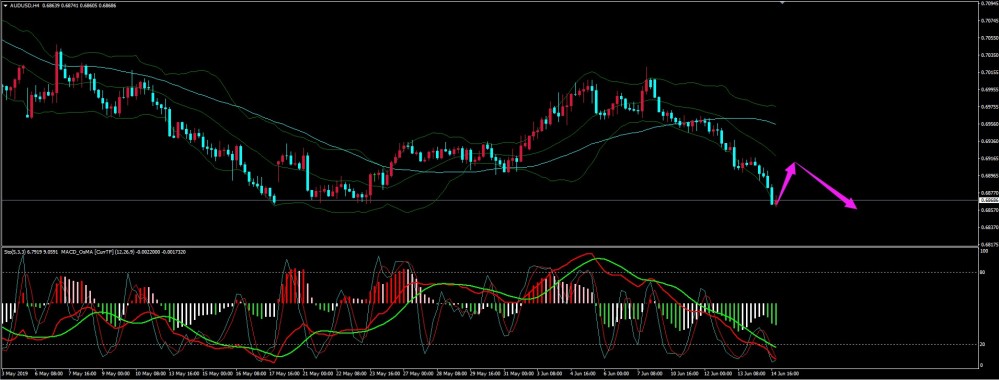Click the 100 level on oscillator scale
The width and height of the screenshot is (999, 380).
click(984, 251)
